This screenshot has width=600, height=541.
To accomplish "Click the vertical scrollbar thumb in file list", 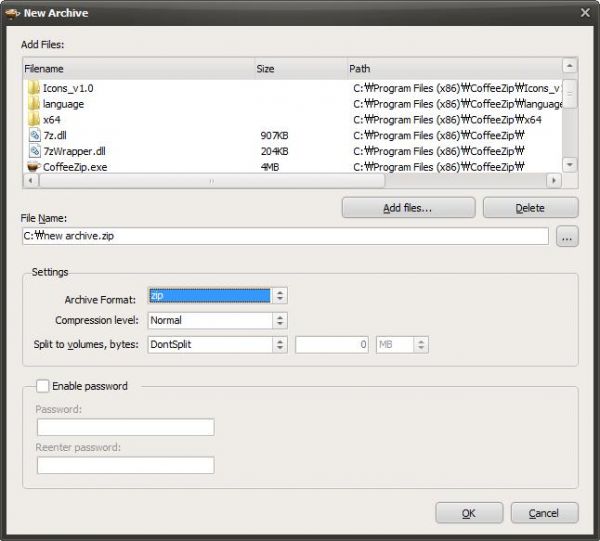I will (570, 93).
